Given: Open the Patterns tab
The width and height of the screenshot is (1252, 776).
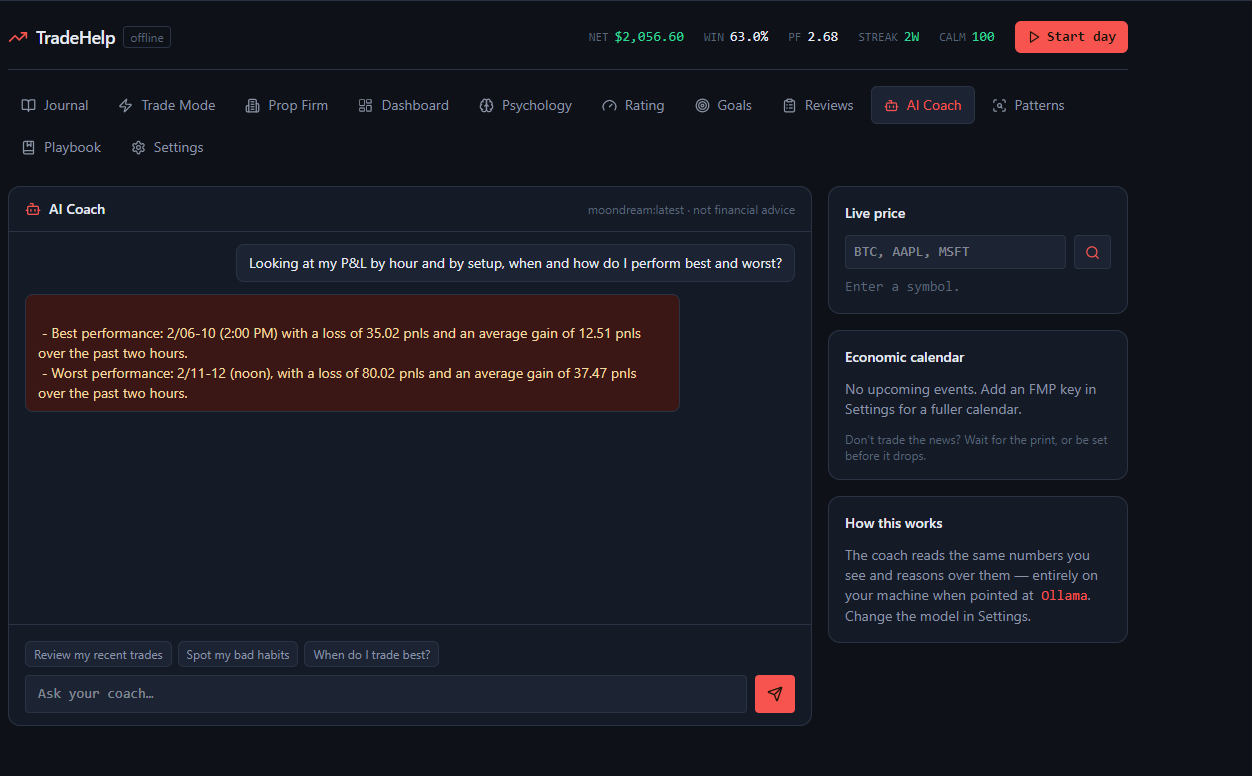Looking at the screenshot, I should tap(1028, 105).
